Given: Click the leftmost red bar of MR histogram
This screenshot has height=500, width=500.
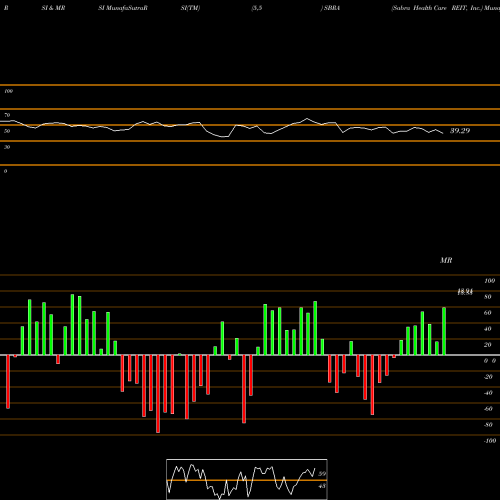Looking at the screenshot, I should click(x=8, y=382).
